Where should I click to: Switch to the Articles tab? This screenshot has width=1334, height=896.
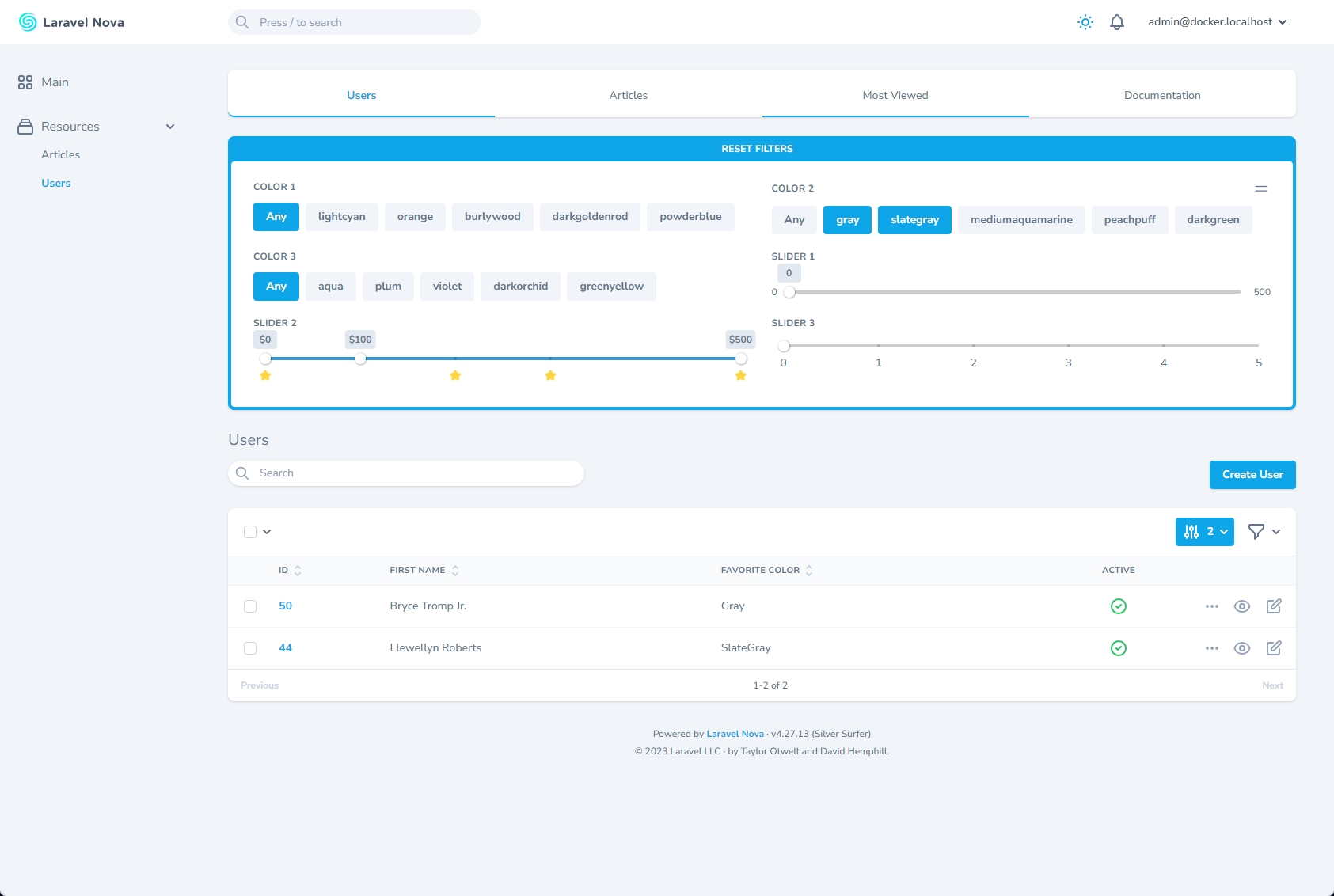pos(628,95)
